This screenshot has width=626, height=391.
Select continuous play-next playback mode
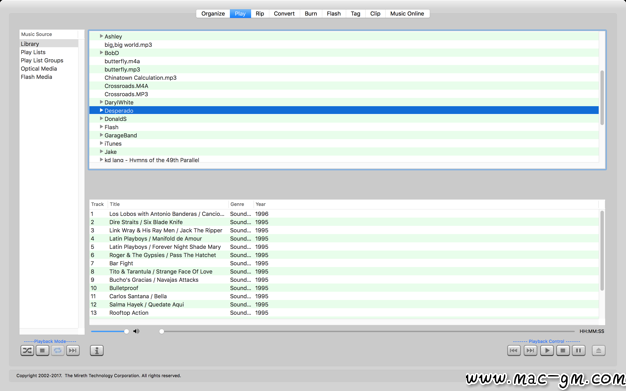(73, 351)
